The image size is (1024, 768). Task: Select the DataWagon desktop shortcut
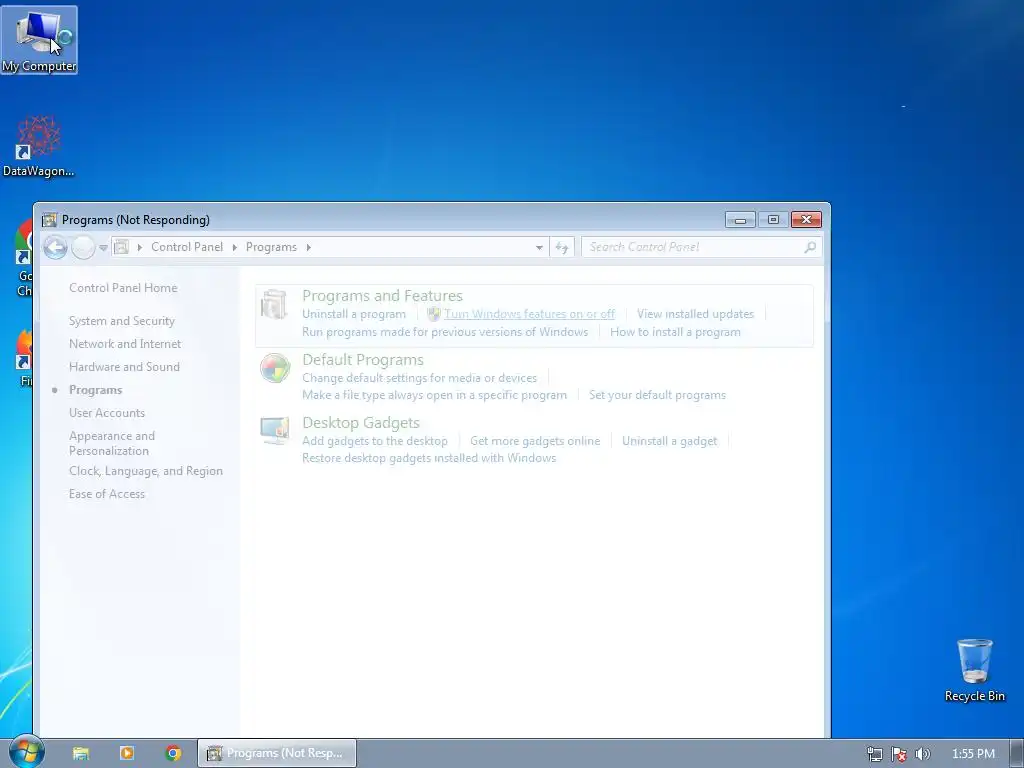coord(39,146)
